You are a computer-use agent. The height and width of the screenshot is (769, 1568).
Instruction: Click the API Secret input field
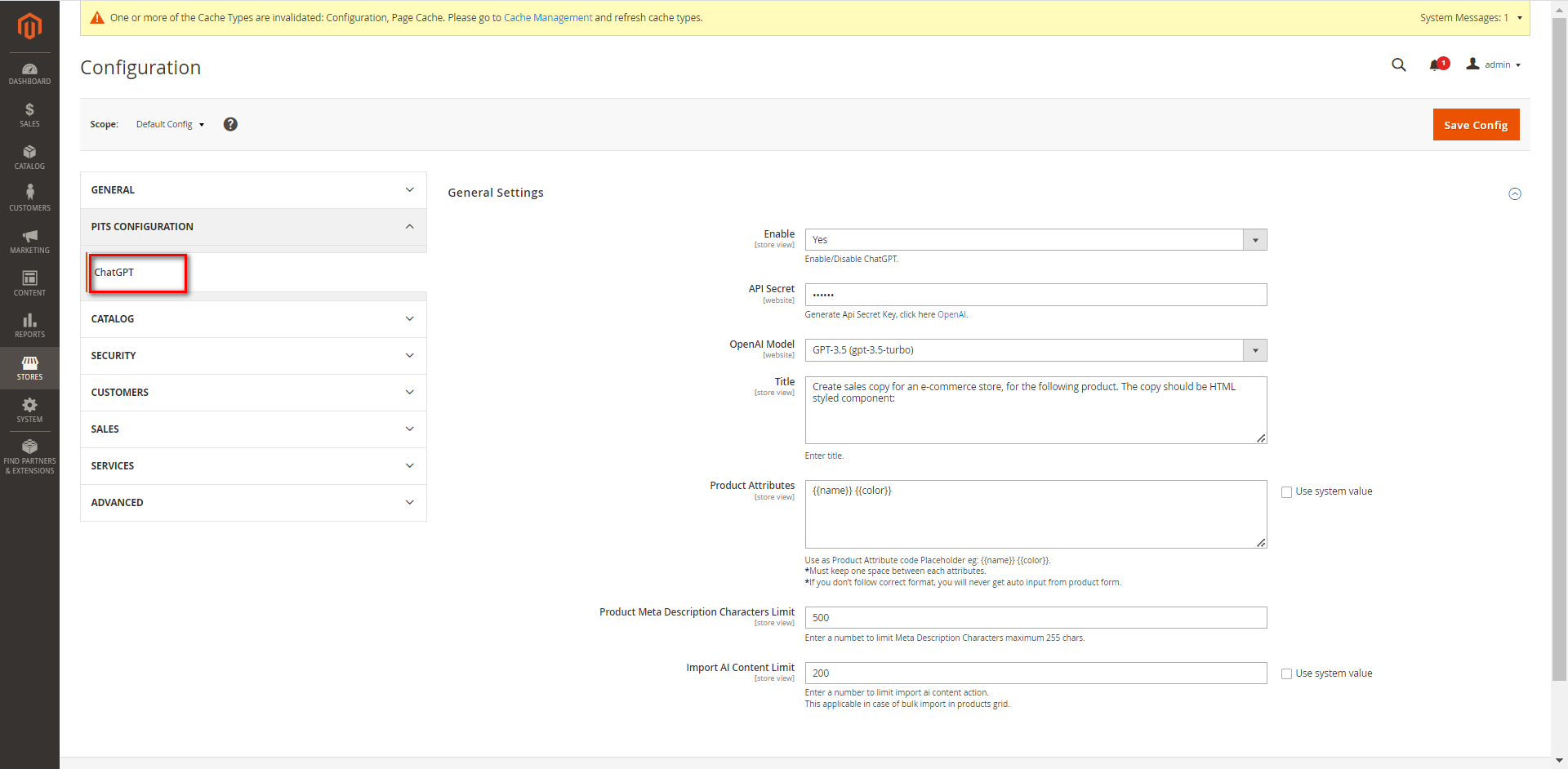[x=1035, y=295]
